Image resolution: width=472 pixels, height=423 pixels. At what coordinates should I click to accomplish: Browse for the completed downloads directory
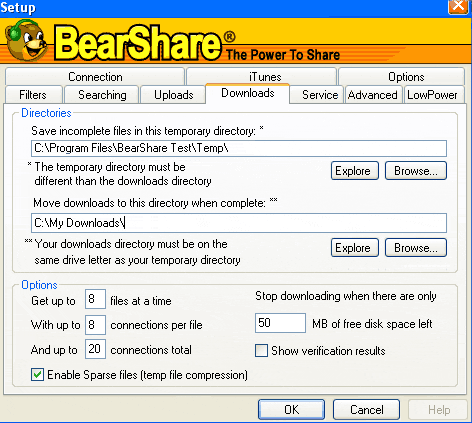coord(416,248)
